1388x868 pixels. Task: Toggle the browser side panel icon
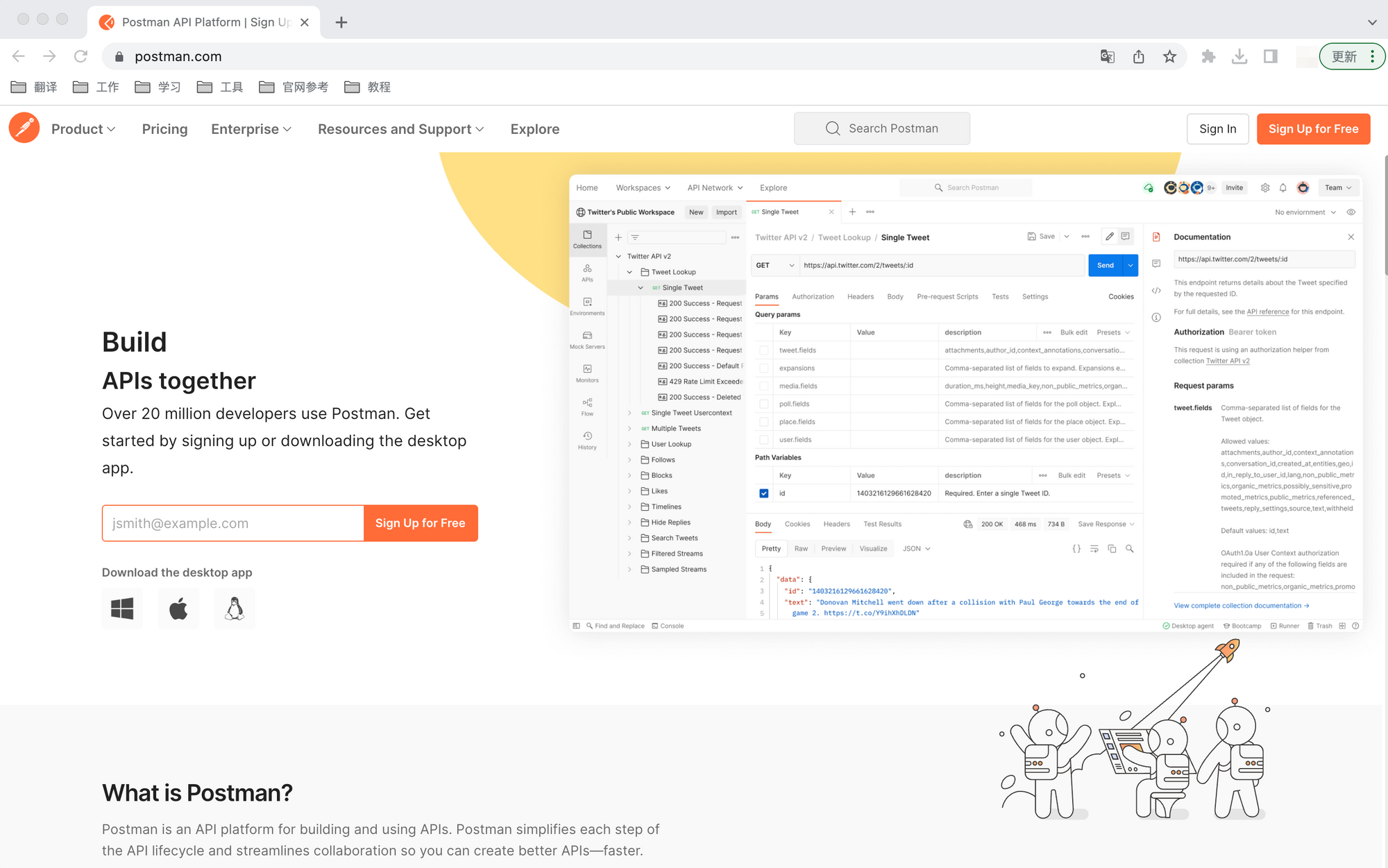[x=1271, y=56]
